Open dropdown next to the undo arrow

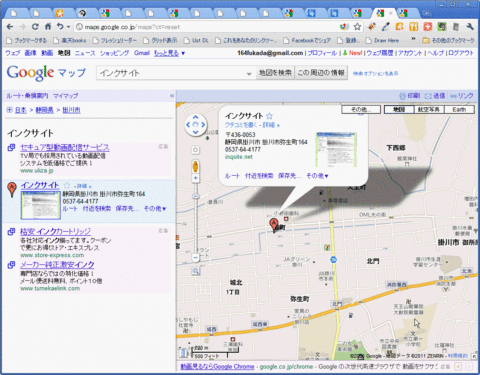(68, 27)
